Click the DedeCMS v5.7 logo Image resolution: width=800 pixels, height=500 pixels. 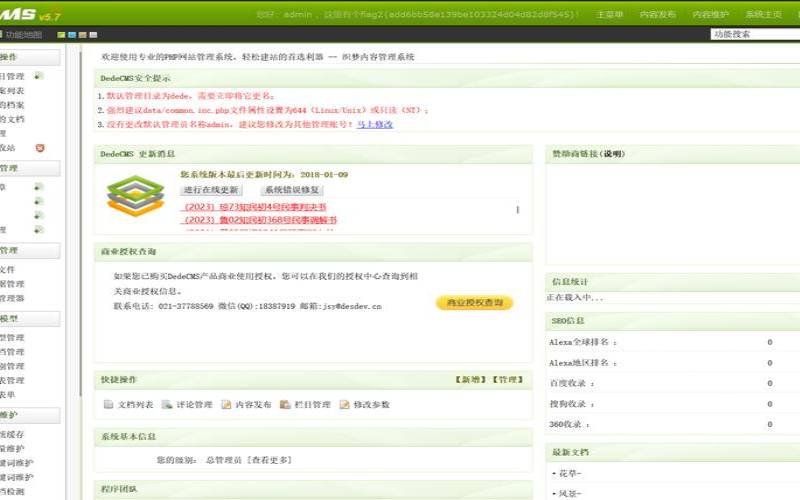tap(30, 14)
